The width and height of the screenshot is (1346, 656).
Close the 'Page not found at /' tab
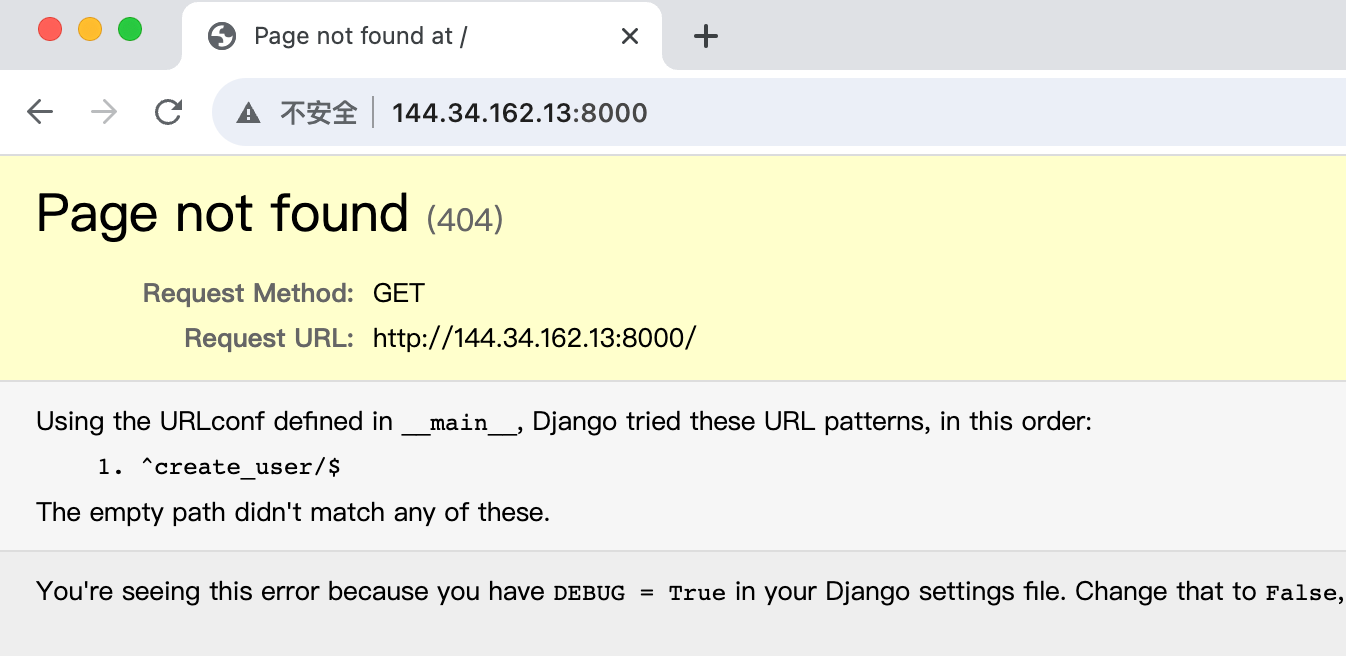coord(629,35)
